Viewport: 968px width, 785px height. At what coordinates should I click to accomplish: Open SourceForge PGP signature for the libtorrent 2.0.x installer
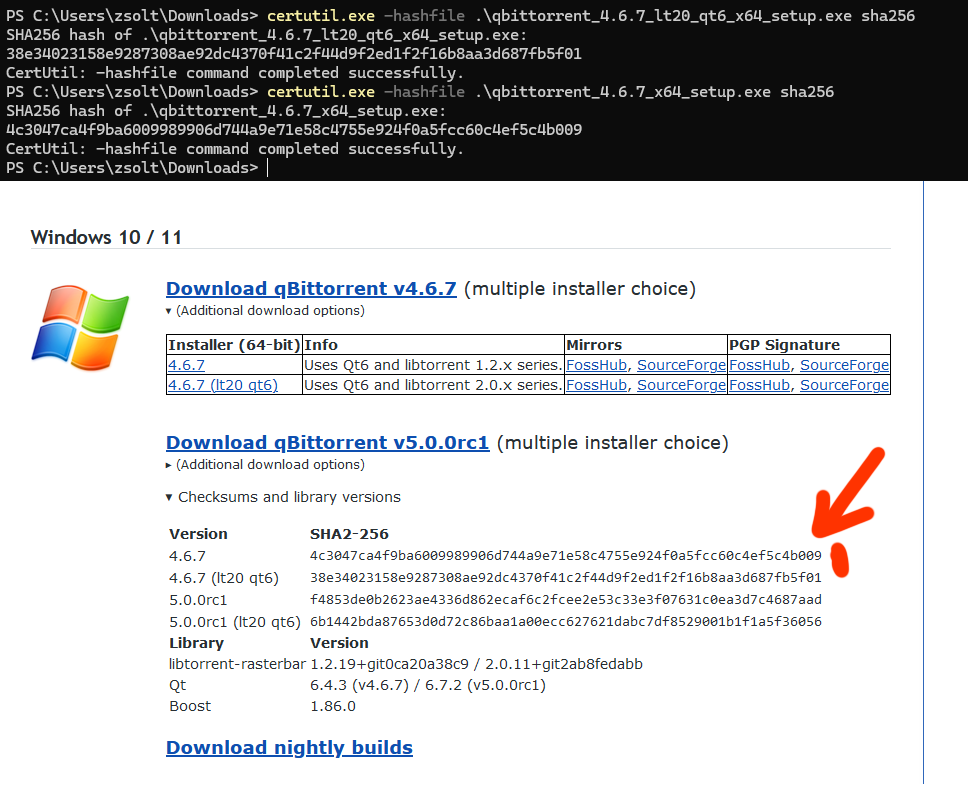(845, 385)
